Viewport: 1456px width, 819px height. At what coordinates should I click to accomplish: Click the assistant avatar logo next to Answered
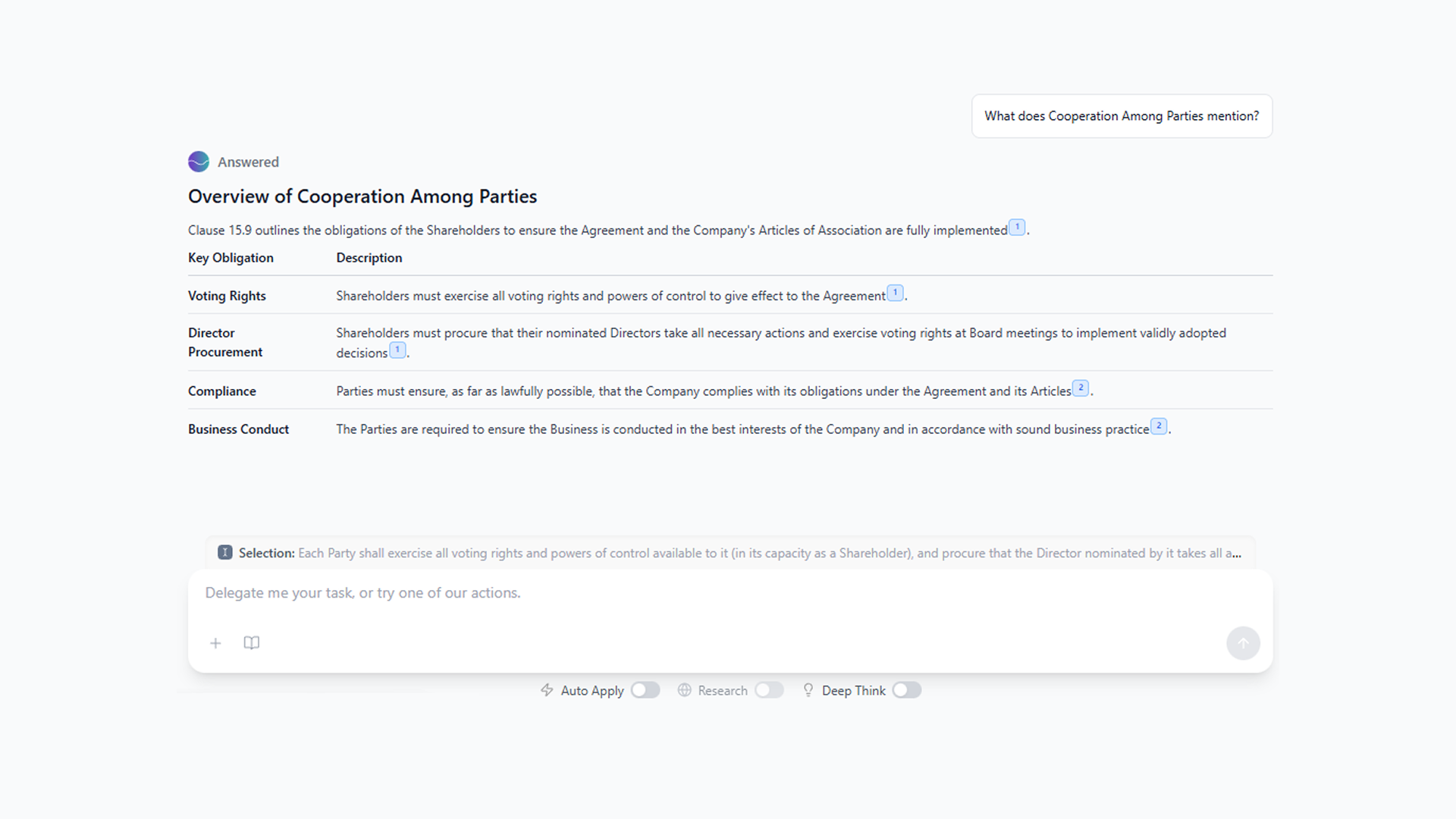pos(198,162)
